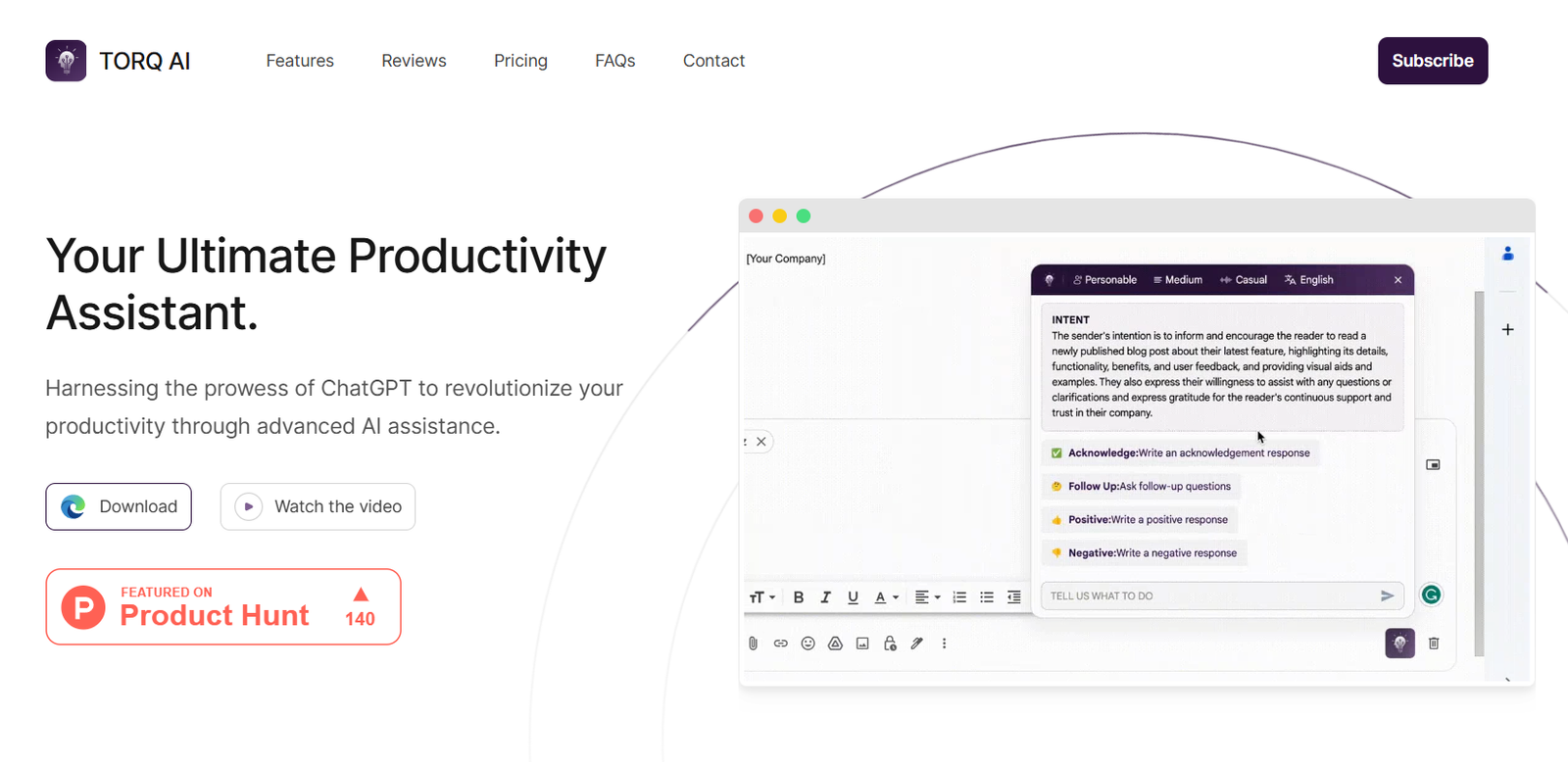Click the purple TORQ AI lightbulb button
This screenshot has height=762, width=1568.
click(1399, 643)
